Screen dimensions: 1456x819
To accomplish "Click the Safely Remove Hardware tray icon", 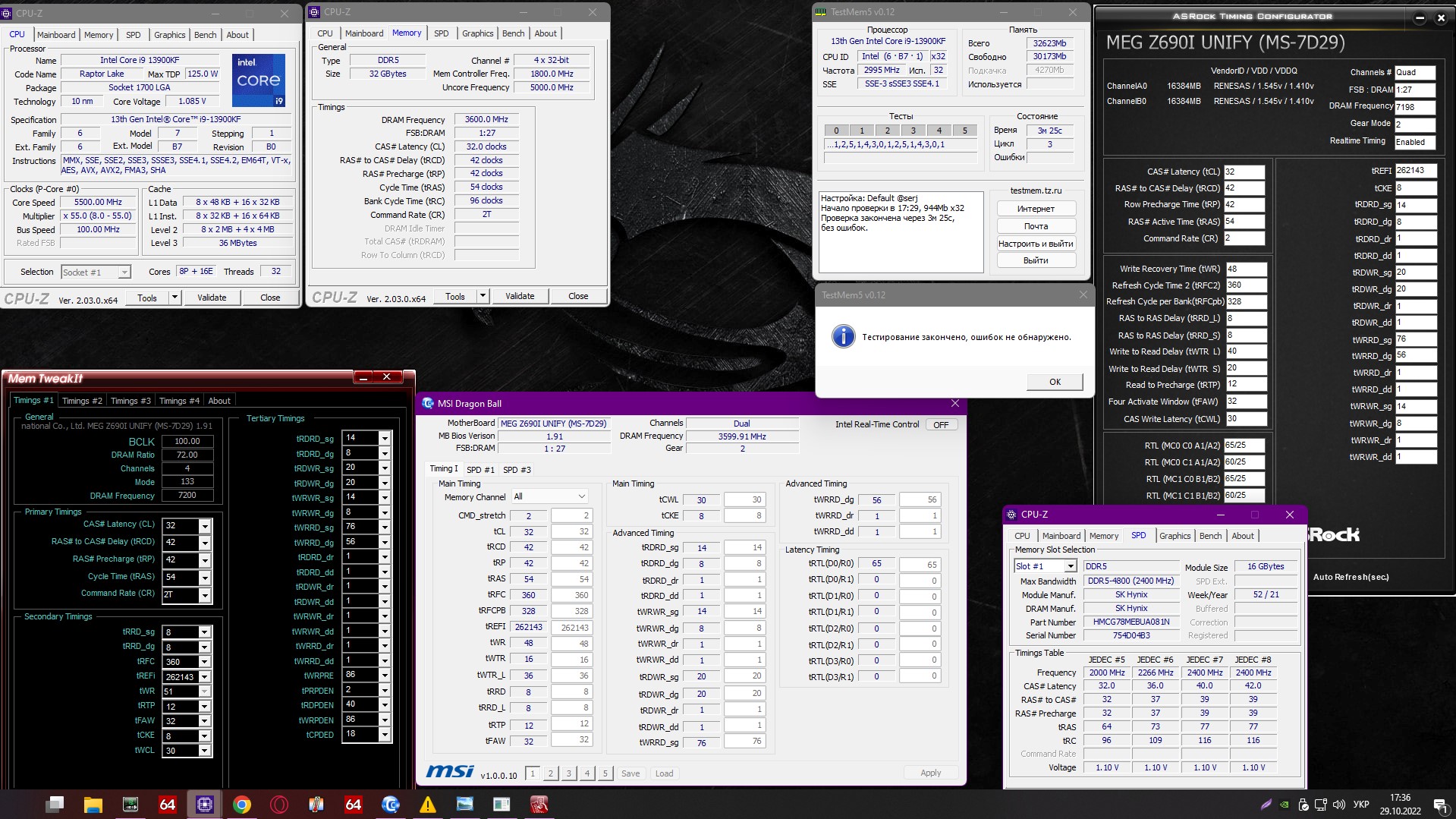I will [x=1303, y=805].
